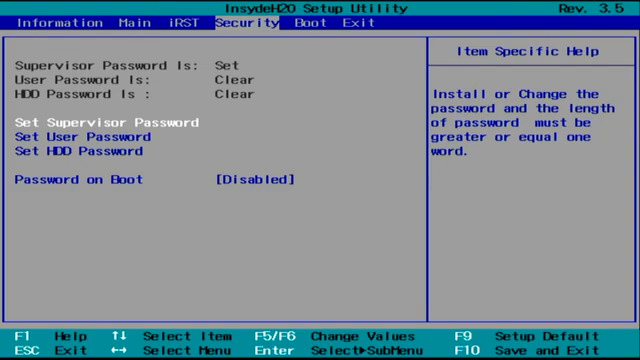Viewport: 640px width, 360px height.
Task: Click the Enter key legend
Action: point(274,351)
